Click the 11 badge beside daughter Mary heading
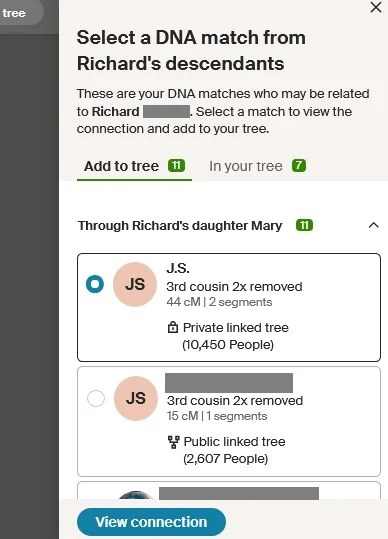The width and height of the screenshot is (388, 539). 304,225
